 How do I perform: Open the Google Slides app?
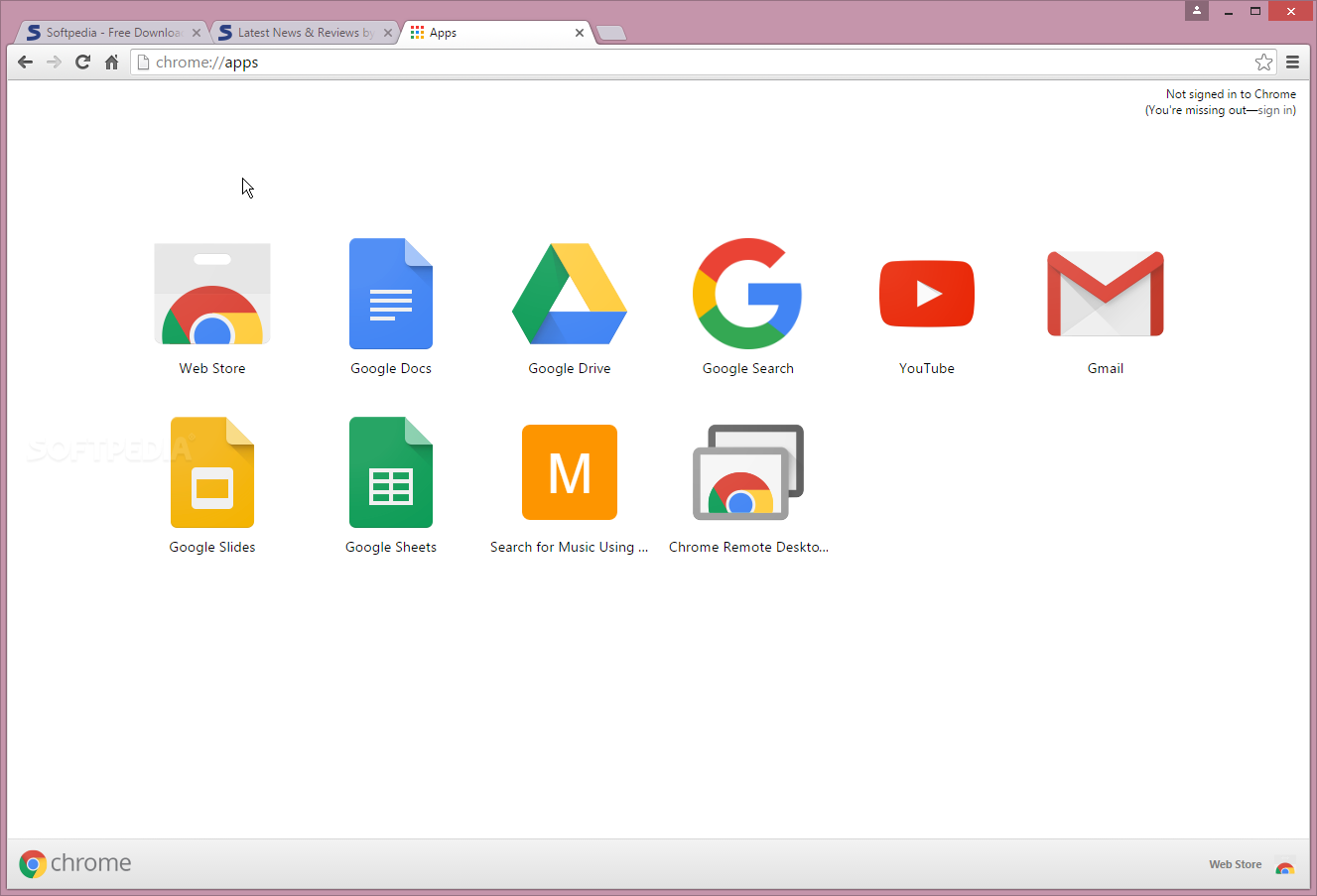pyautogui.click(x=212, y=473)
